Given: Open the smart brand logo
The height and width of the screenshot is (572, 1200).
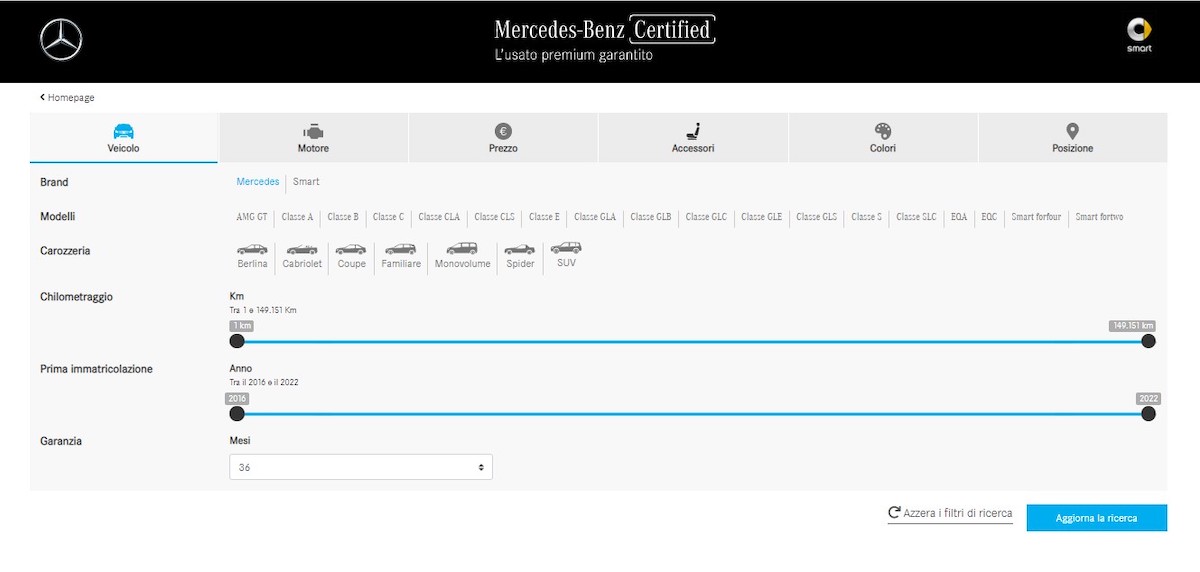Looking at the screenshot, I should pyautogui.click(x=1139, y=35).
